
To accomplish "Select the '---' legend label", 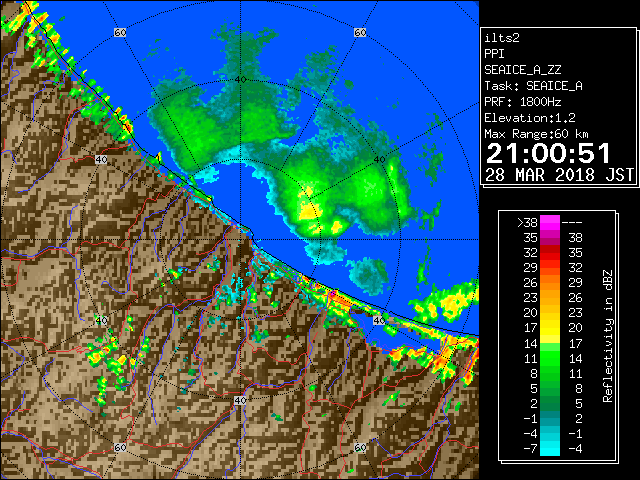I will [572, 223].
